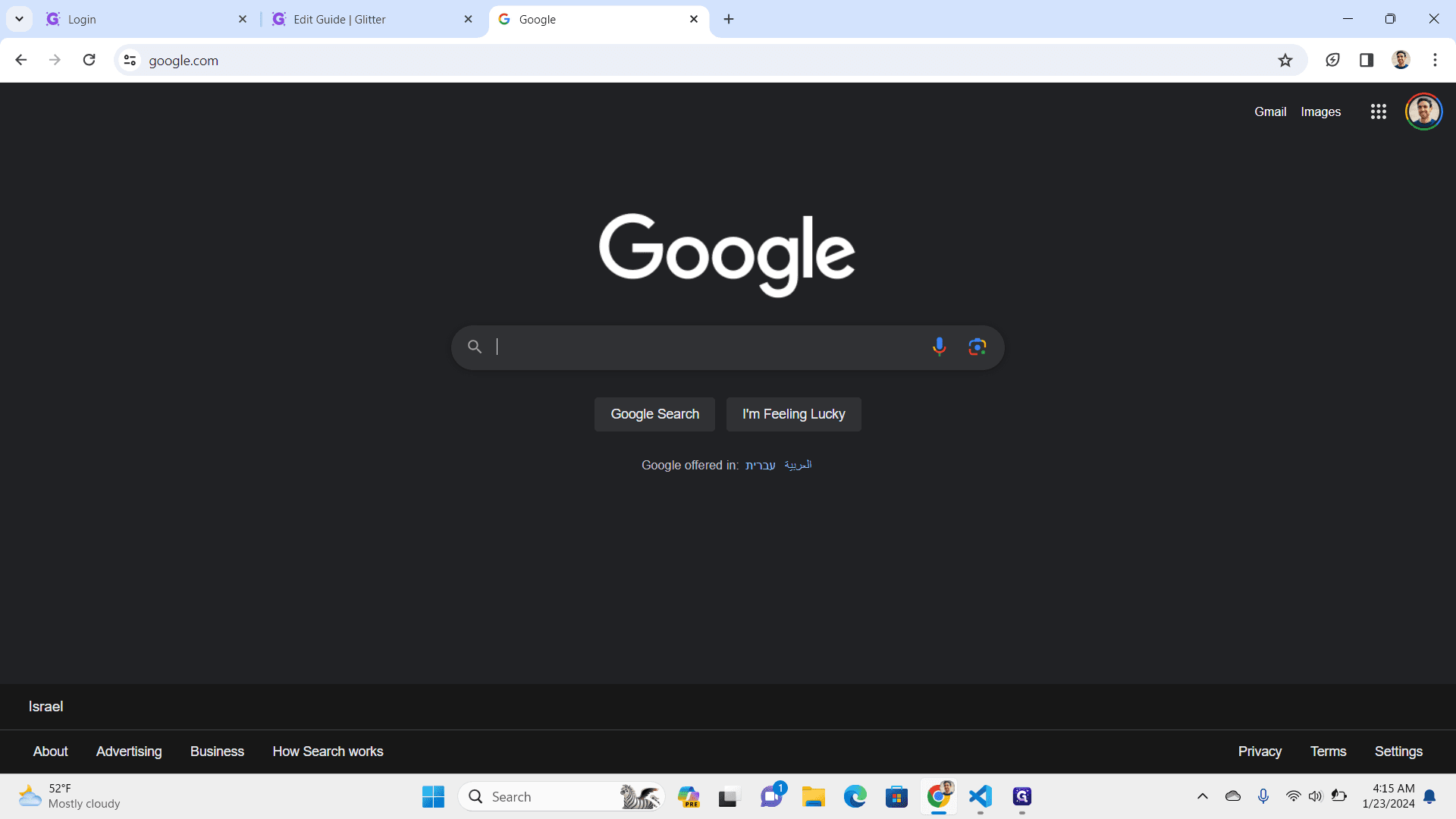Open the taskbar Search box

point(561,796)
